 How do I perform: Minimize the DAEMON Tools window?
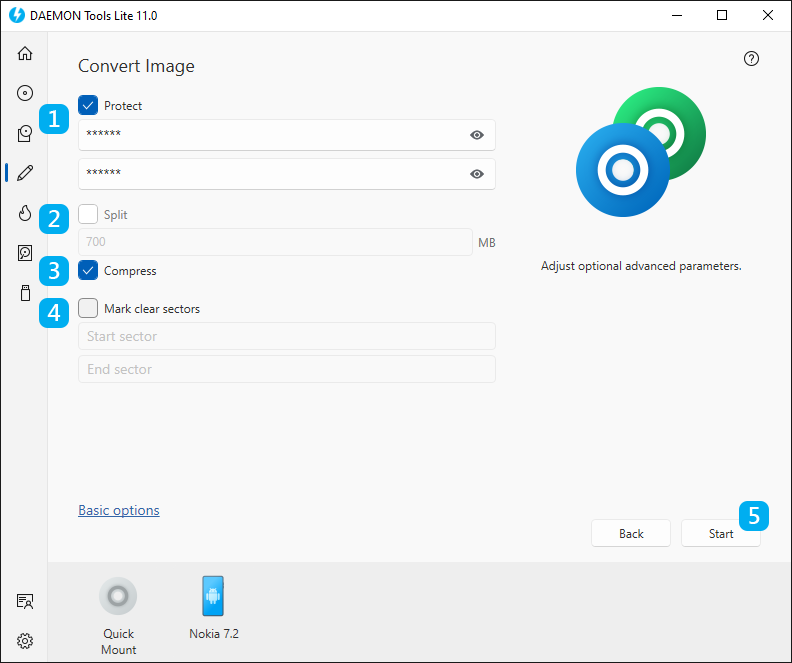tap(677, 15)
